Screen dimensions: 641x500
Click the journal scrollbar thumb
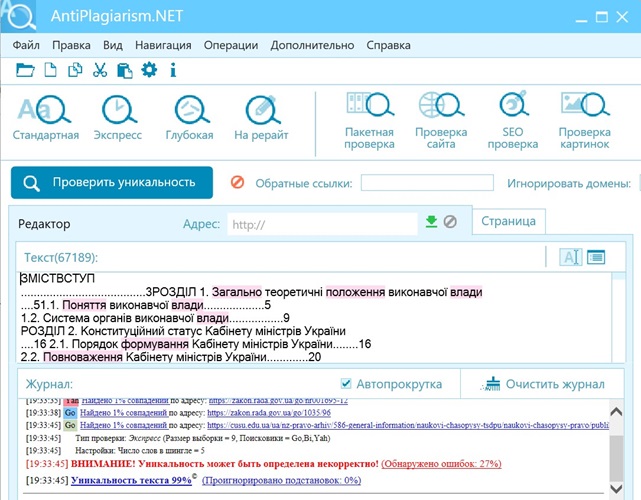coord(616,458)
